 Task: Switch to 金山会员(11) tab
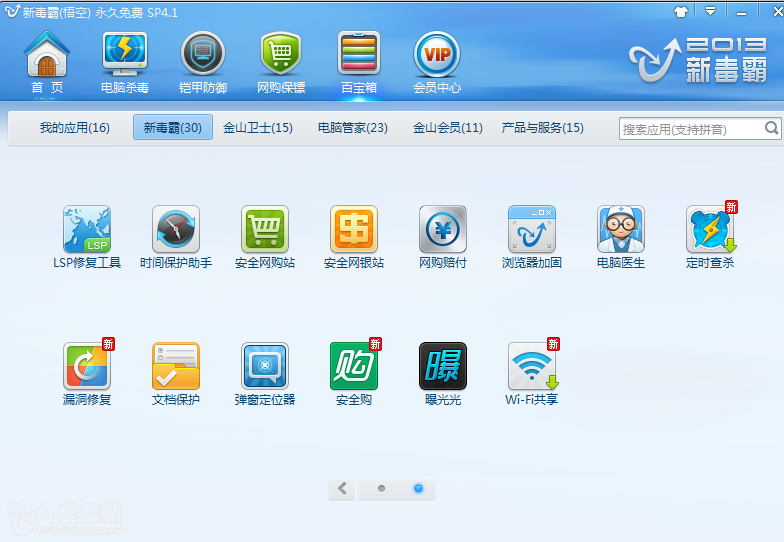tap(448, 128)
